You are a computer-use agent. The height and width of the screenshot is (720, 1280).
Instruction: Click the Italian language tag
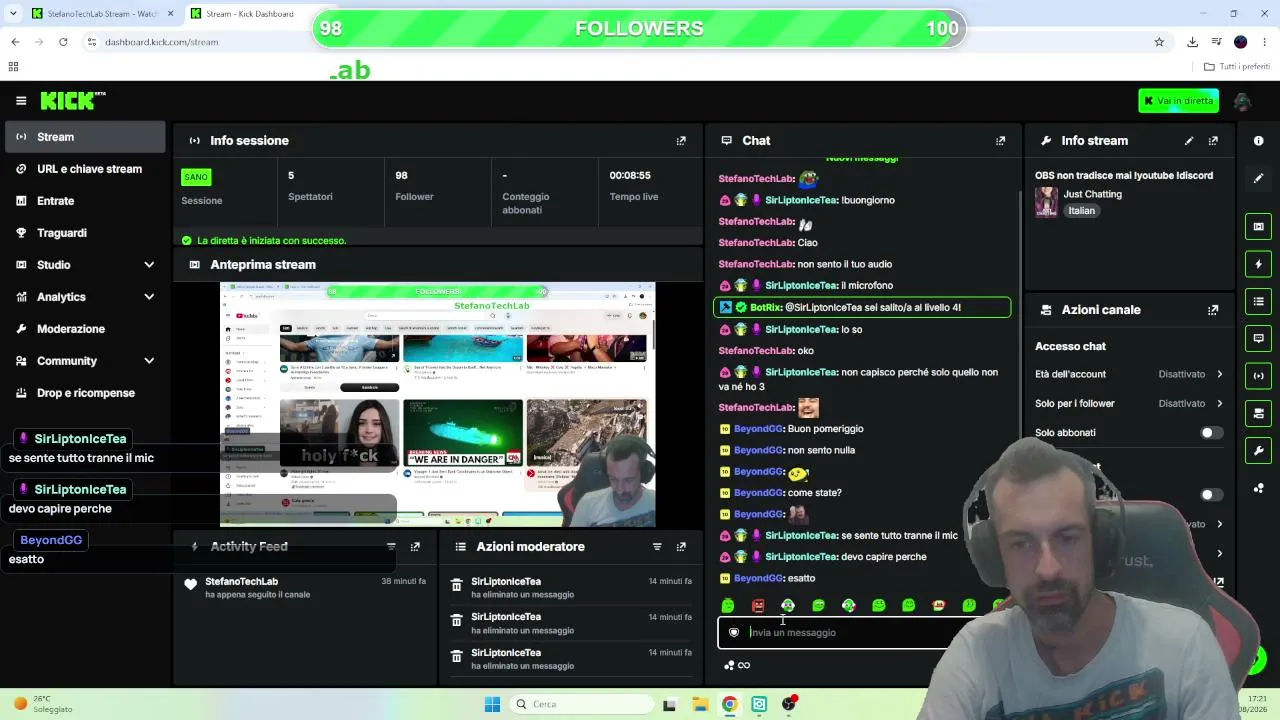[1081, 211]
